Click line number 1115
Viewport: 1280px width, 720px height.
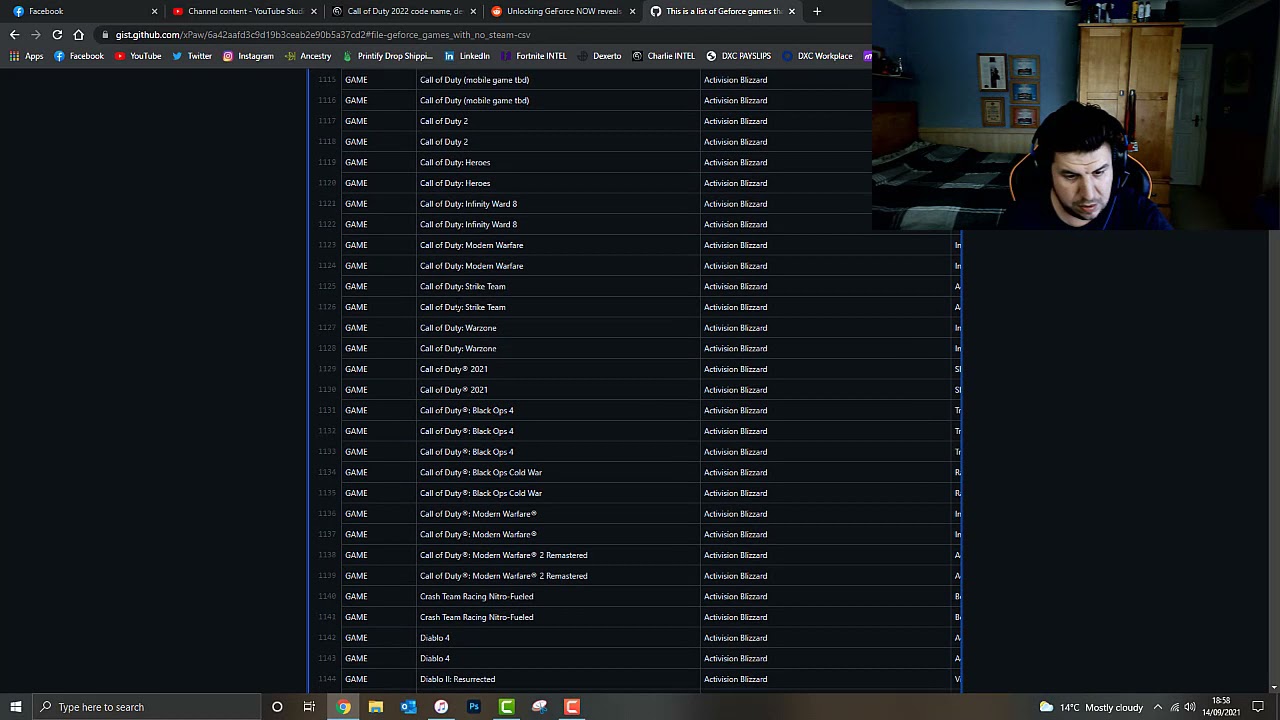tap(327, 80)
